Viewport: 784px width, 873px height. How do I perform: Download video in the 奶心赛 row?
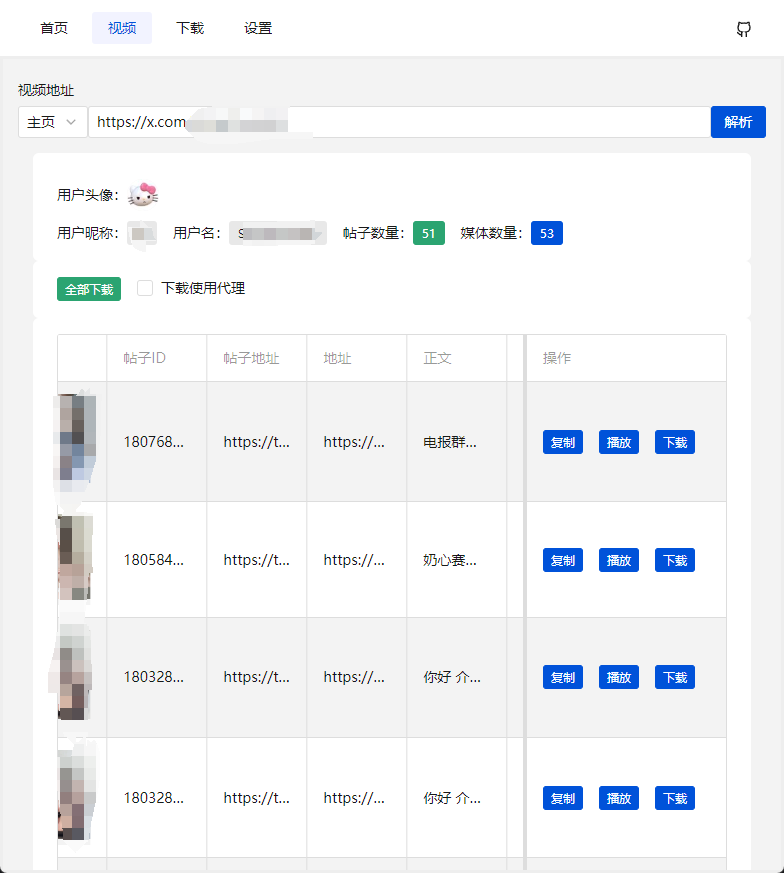(675, 560)
